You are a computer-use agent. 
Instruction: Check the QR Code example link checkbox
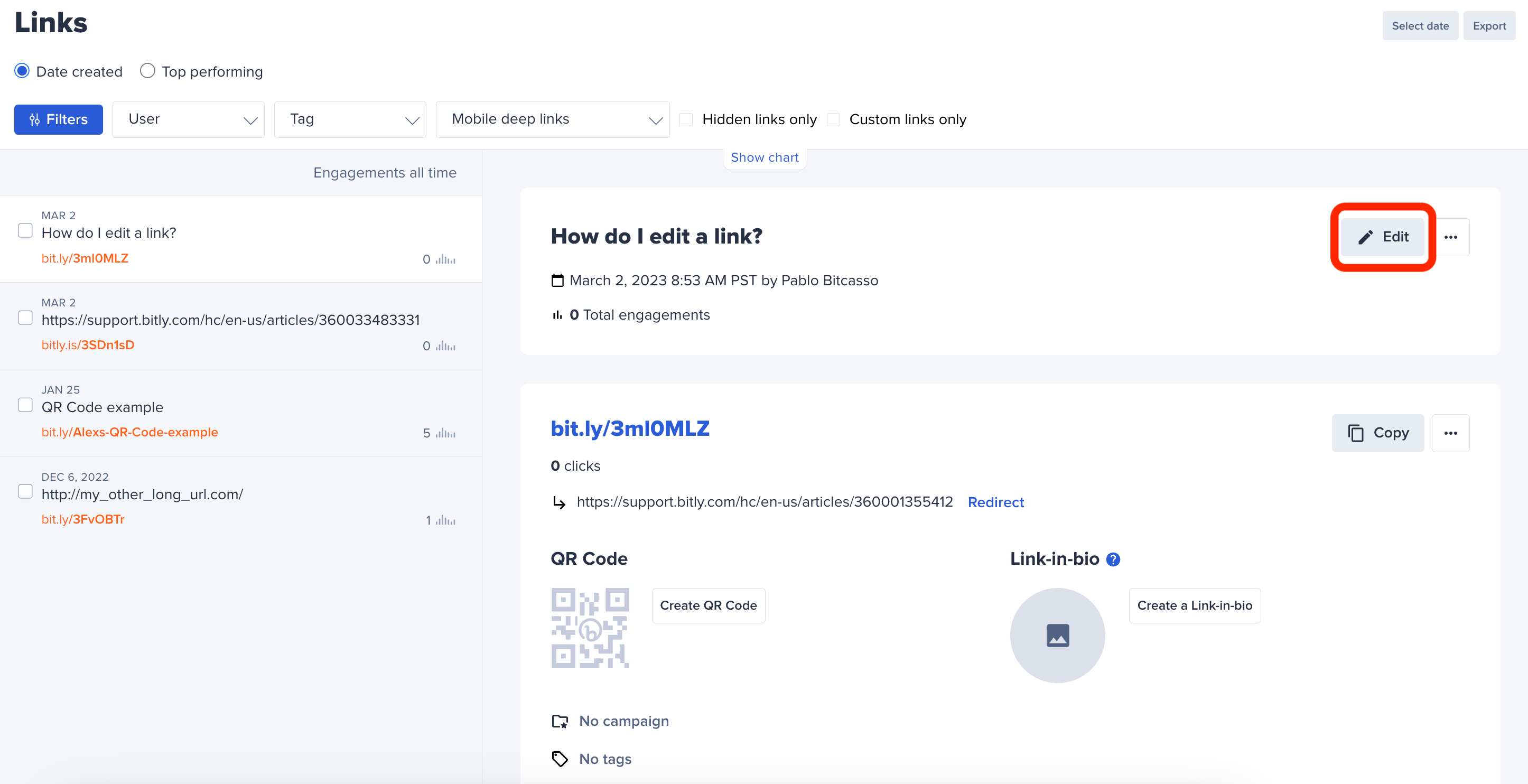25,405
